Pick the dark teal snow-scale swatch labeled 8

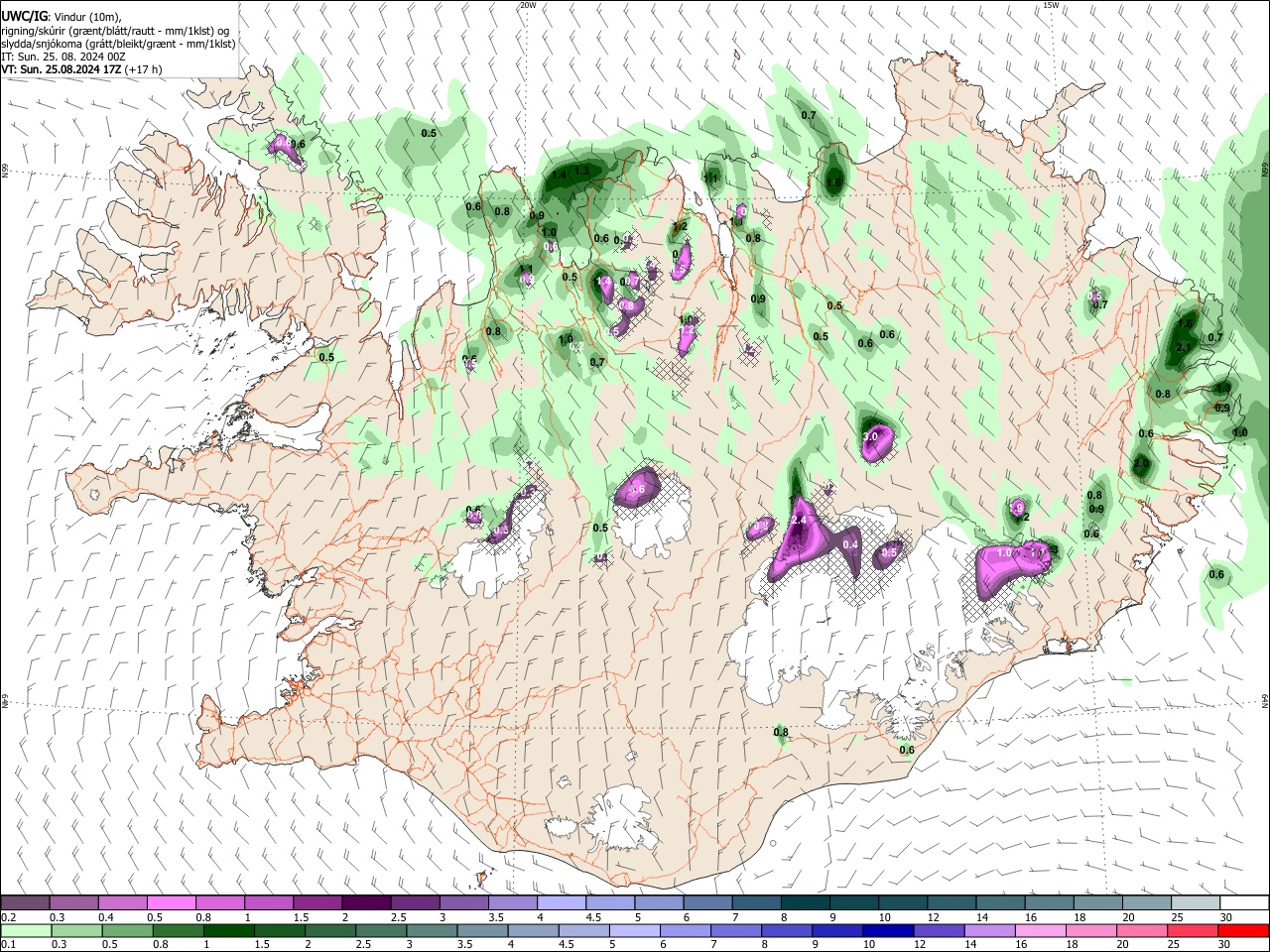pyautogui.click(x=805, y=902)
